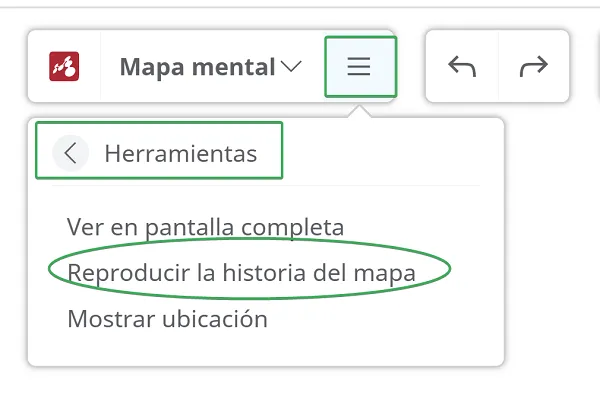Go back using the circular chevron icon

click(70, 153)
